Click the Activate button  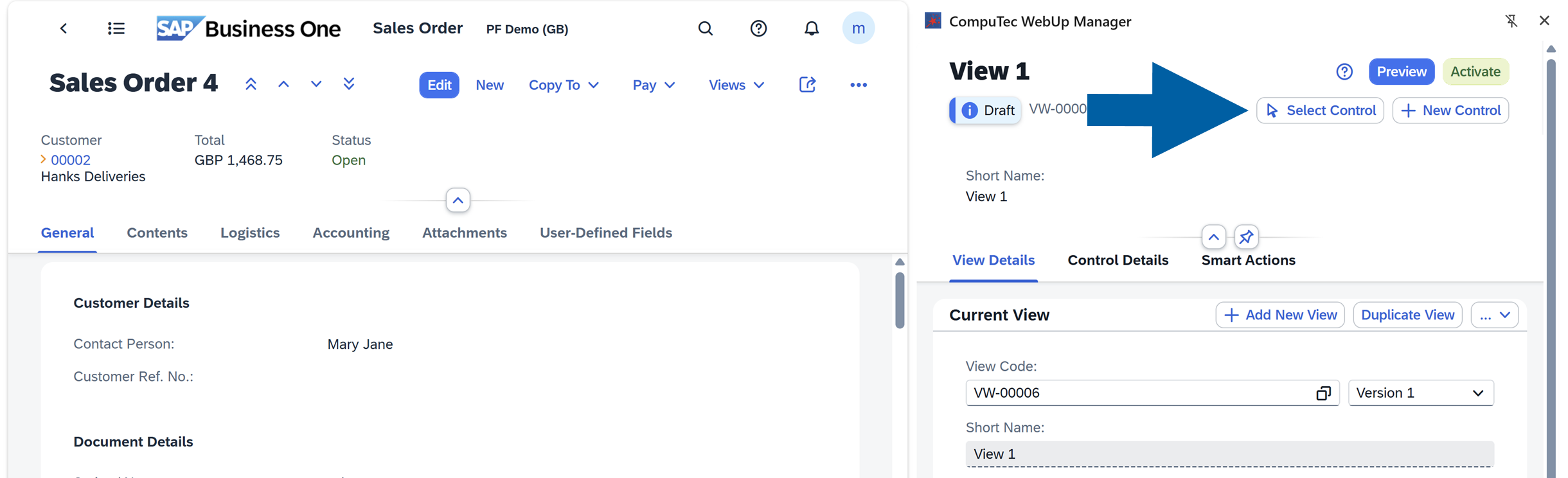click(1475, 71)
